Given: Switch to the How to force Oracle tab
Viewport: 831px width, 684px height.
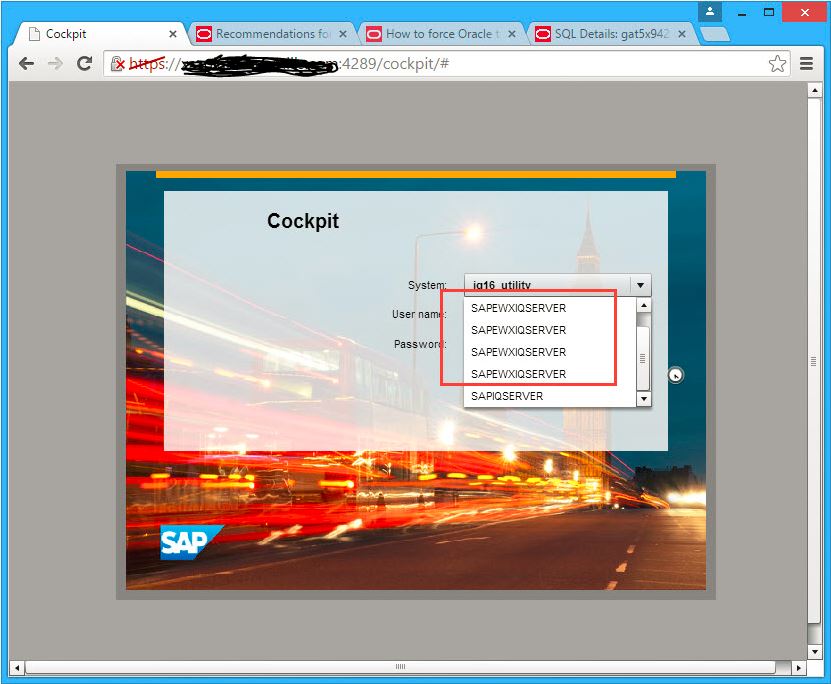Looking at the screenshot, I should pyautogui.click(x=441, y=34).
